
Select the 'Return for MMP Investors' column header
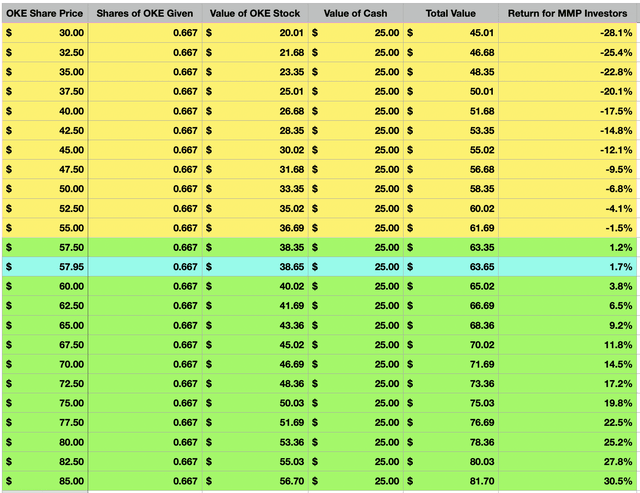point(567,13)
